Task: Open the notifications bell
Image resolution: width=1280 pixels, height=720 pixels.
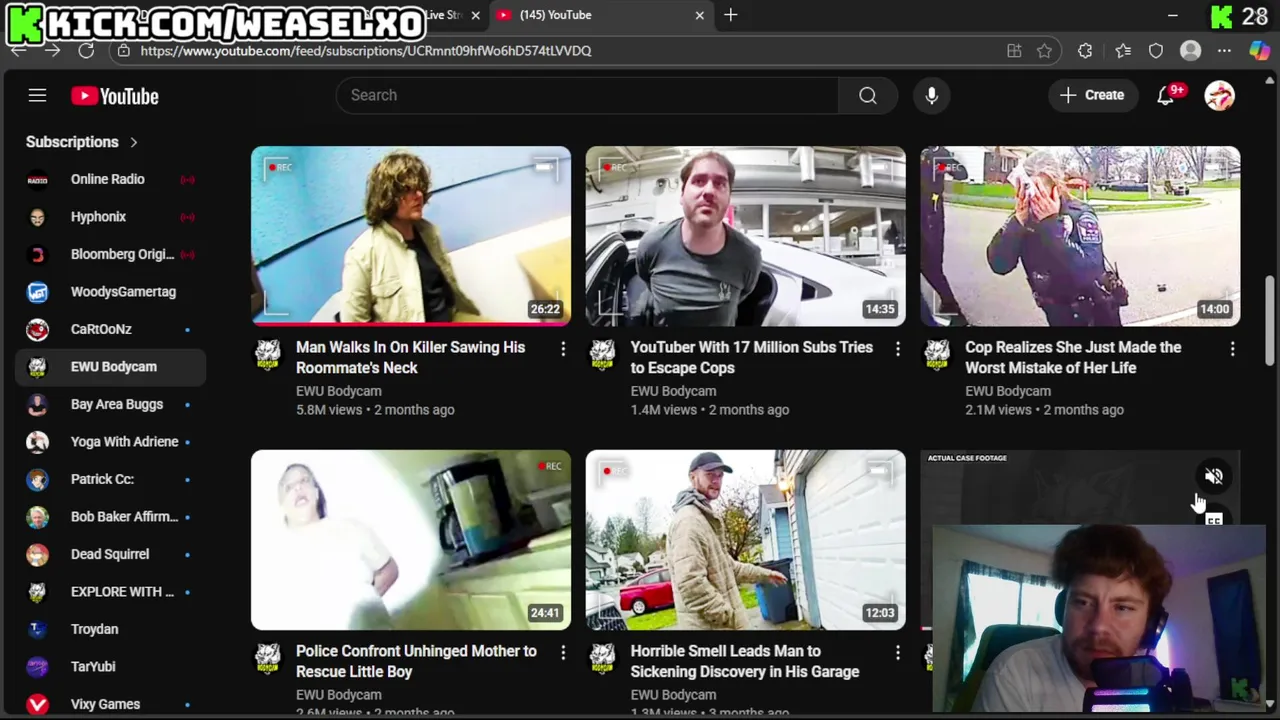Action: [1166, 95]
